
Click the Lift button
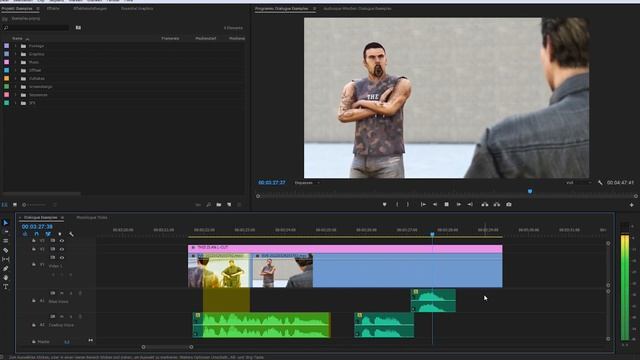(484, 204)
